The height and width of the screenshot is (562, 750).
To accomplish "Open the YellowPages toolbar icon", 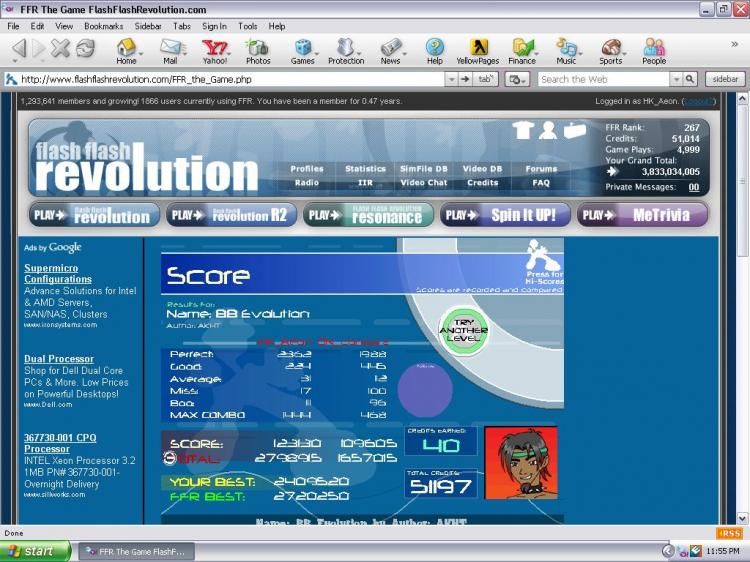I will point(477,51).
